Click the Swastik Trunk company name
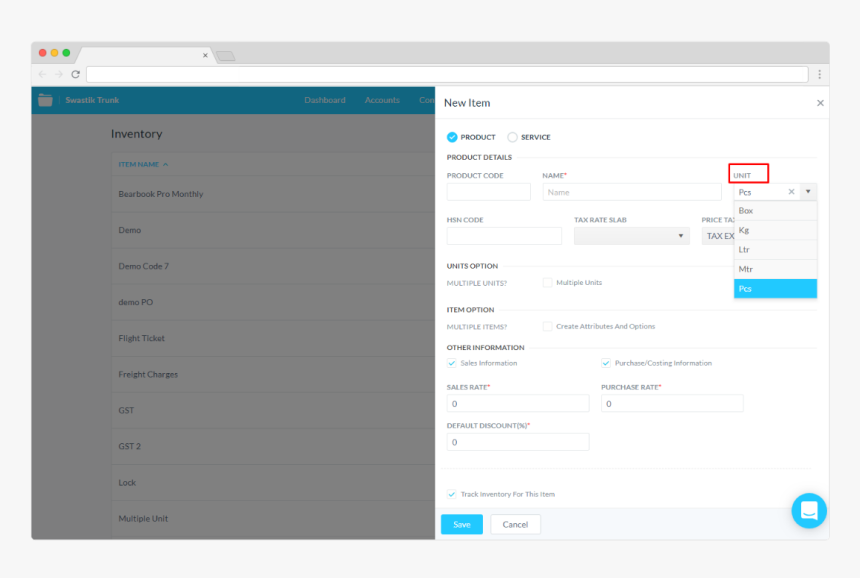Image resolution: width=860 pixels, height=578 pixels. (x=92, y=100)
